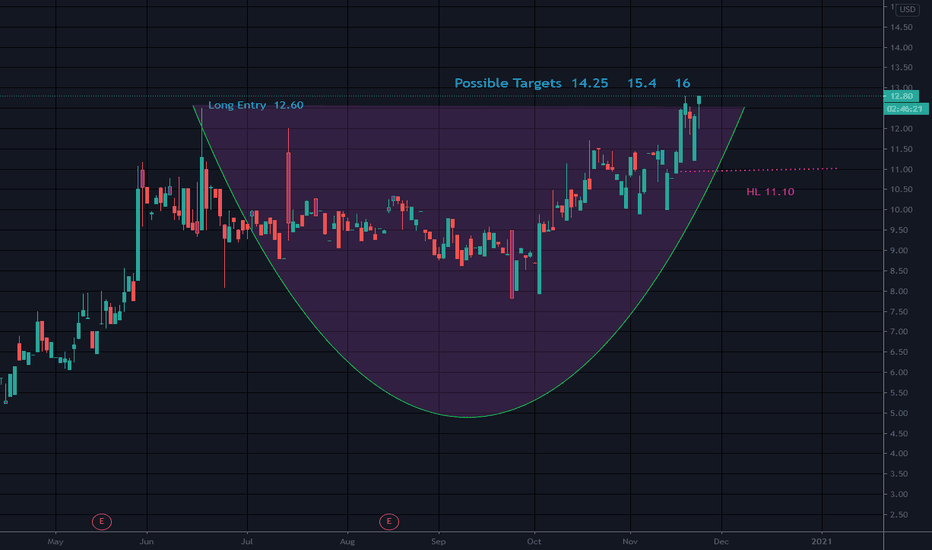The width and height of the screenshot is (932, 550).
Task: Click the Sep label on time axis
Action: [x=439, y=542]
